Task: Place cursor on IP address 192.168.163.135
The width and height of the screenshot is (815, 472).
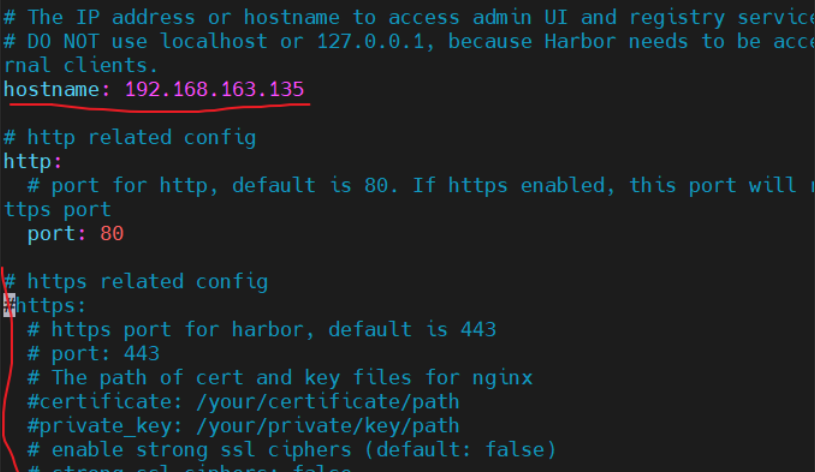Action: 214,90
